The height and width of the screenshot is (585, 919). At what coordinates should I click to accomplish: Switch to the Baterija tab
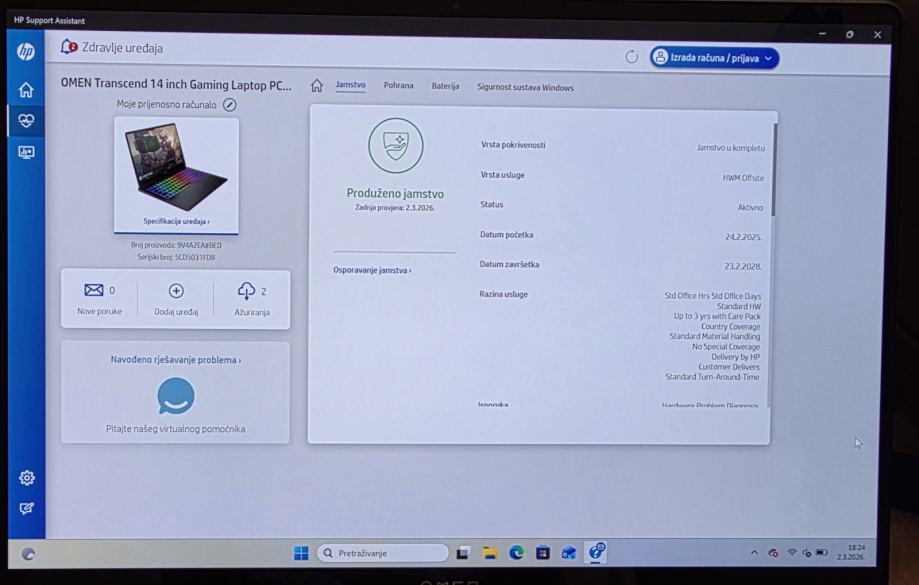[x=445, y=86]
